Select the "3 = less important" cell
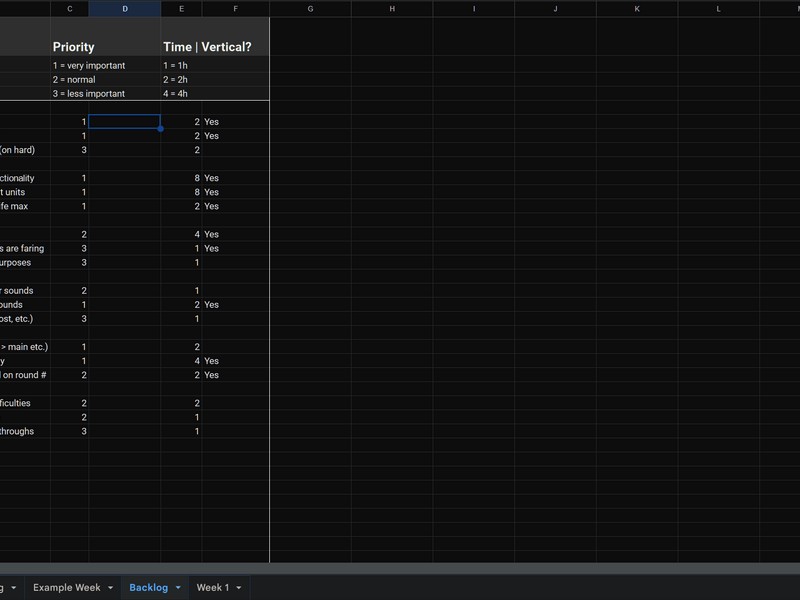The height and width of the screenshot is (600, 800). [x=89, y=94]
